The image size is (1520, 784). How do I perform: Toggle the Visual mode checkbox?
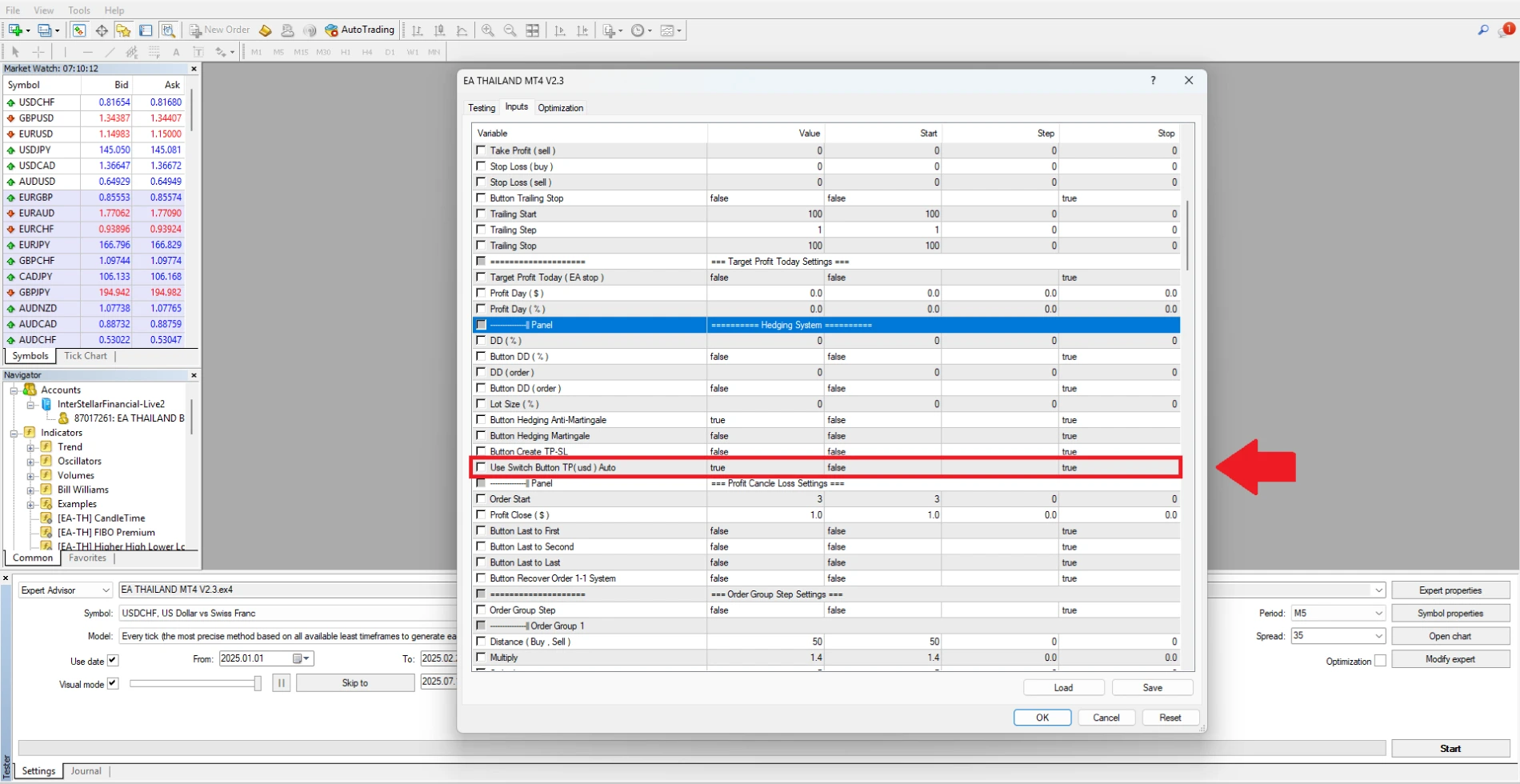coord(113,684)
